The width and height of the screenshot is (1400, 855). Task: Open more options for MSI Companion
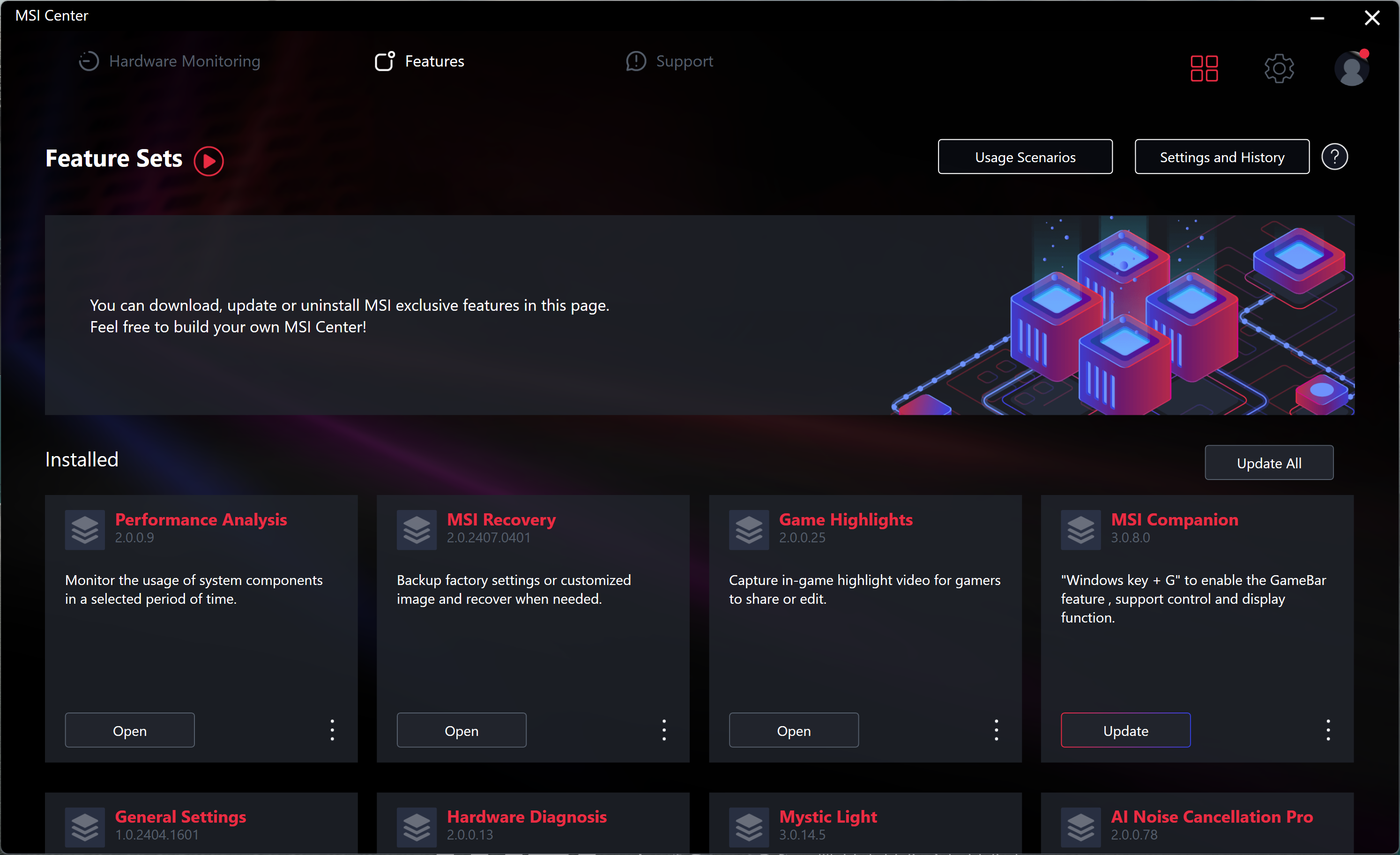coord(1328,730)
